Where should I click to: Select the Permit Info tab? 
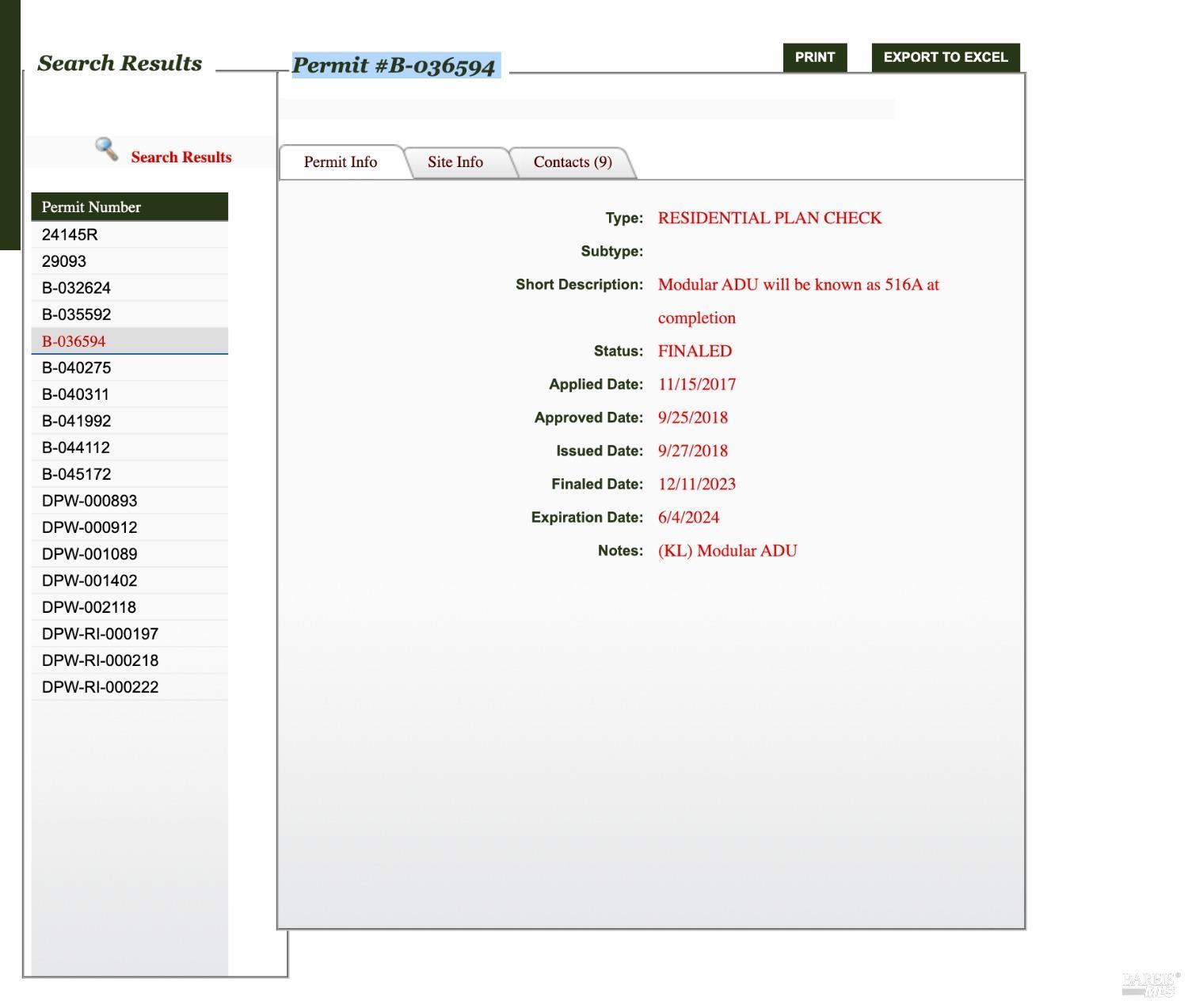tap(341, 162)
